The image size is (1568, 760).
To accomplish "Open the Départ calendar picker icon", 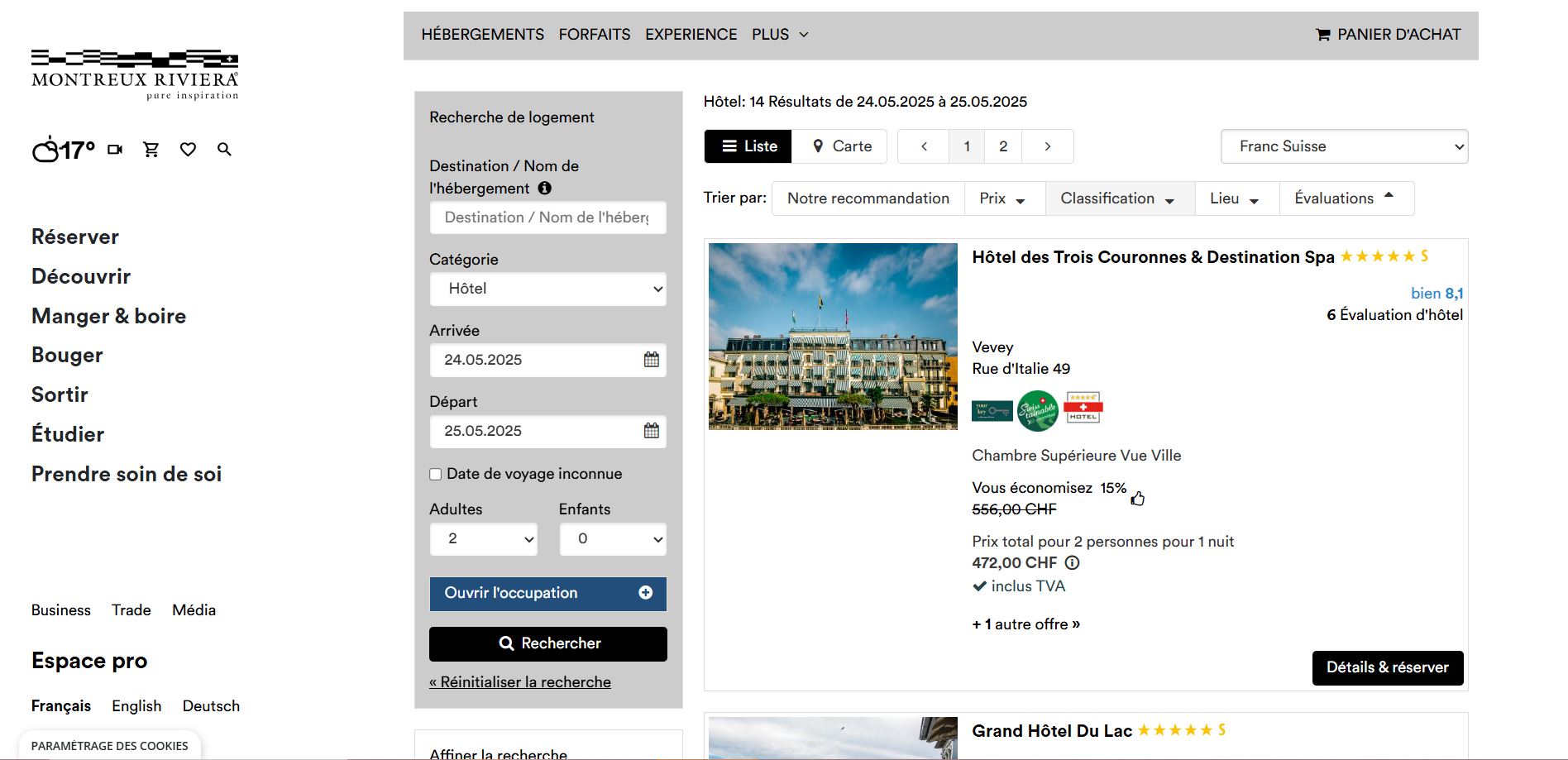I will (x=652, y=431).
